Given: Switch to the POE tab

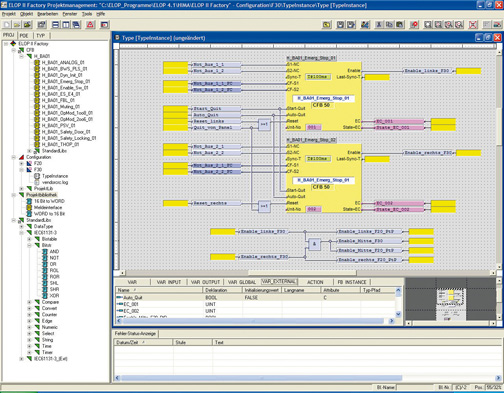Looking at the screenshot, I should pos(24,35).
